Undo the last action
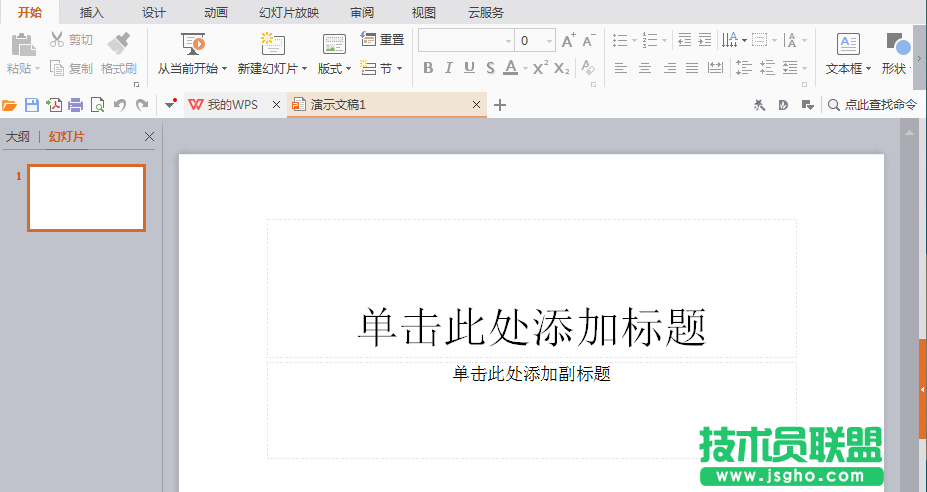927x492 pixels. [120, 105]
